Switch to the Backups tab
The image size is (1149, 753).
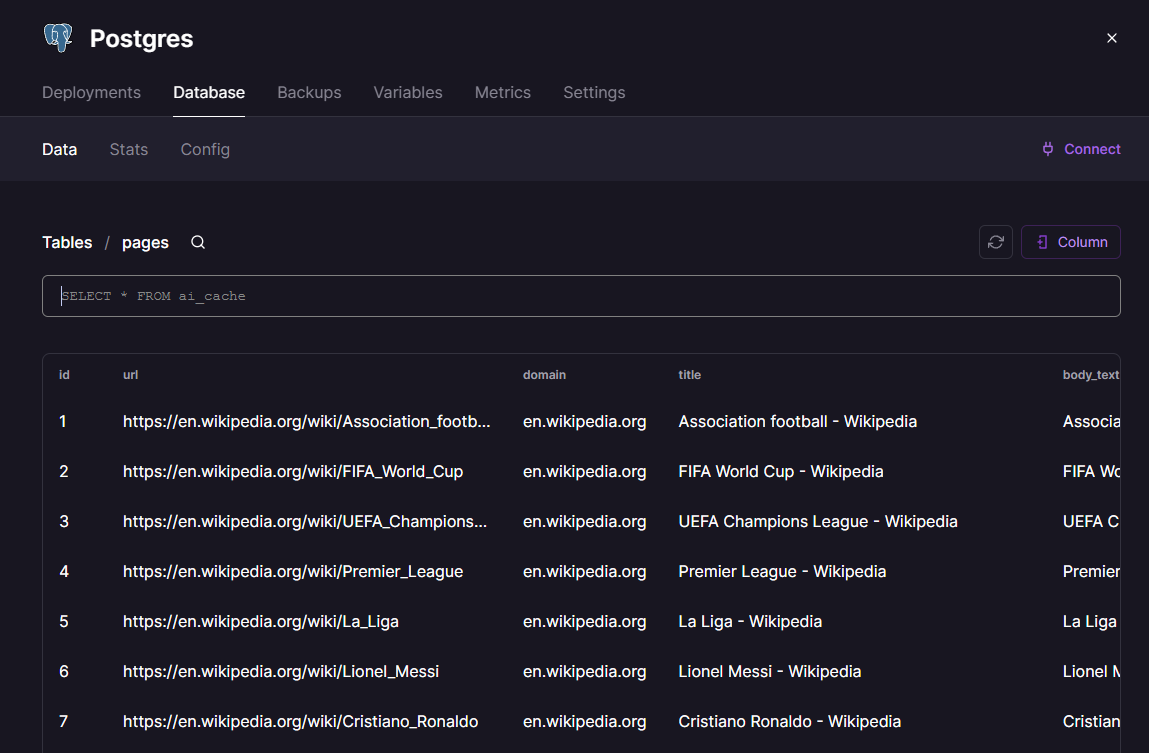309,92
